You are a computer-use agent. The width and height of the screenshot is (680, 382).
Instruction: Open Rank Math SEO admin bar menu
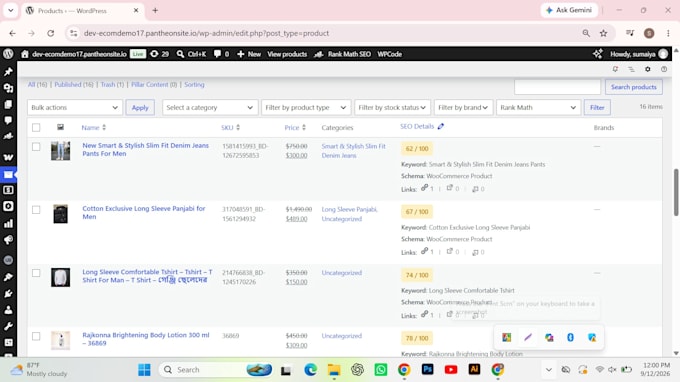coord(343,54)
